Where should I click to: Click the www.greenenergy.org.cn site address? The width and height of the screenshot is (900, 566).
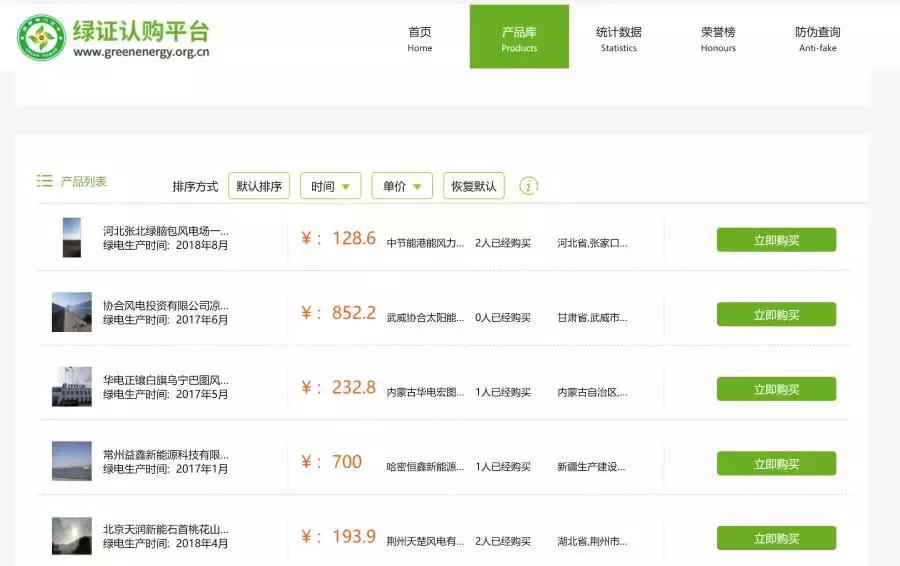tap(141, 52)
